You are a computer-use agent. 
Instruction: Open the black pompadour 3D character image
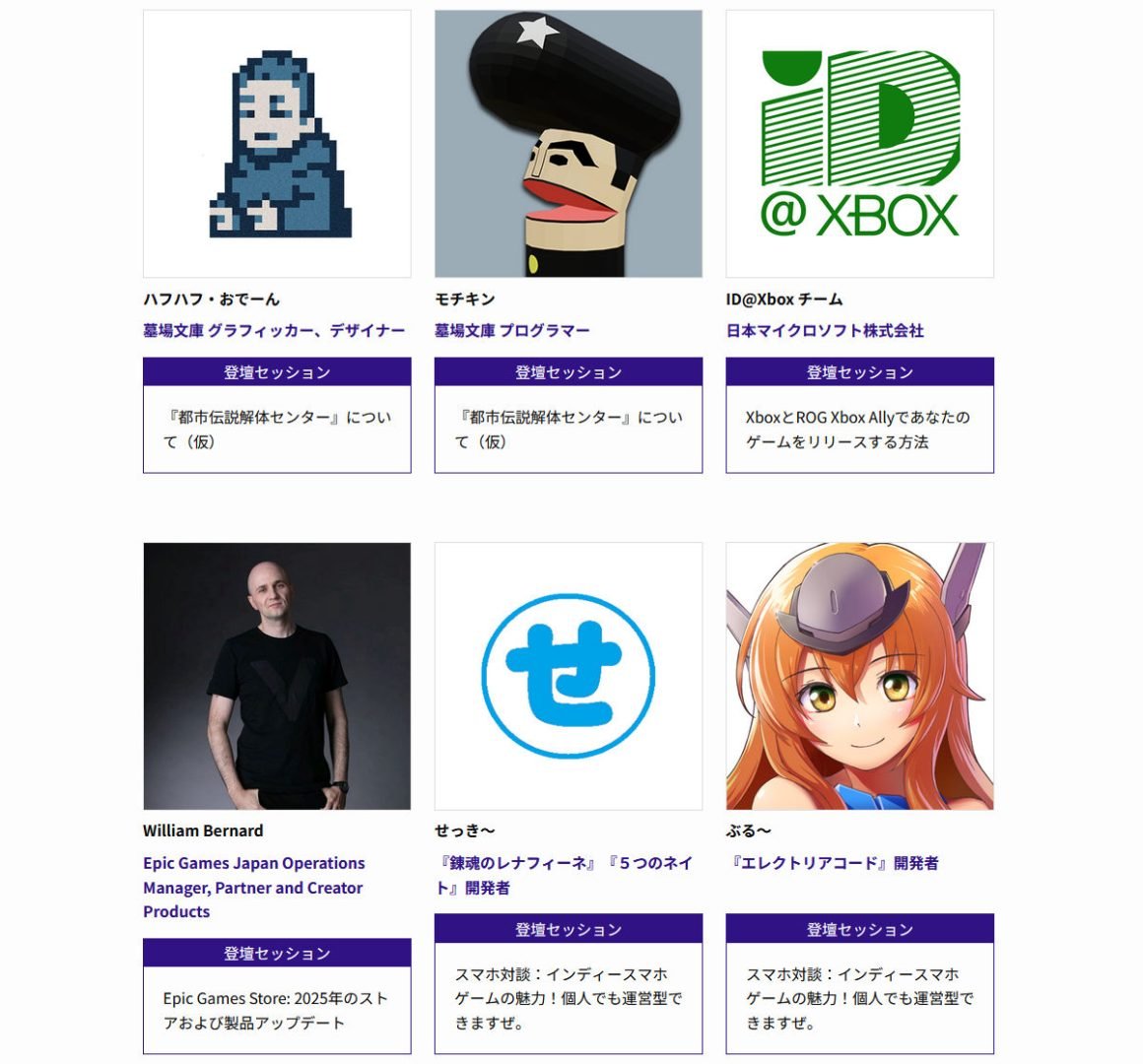(569, 144)
